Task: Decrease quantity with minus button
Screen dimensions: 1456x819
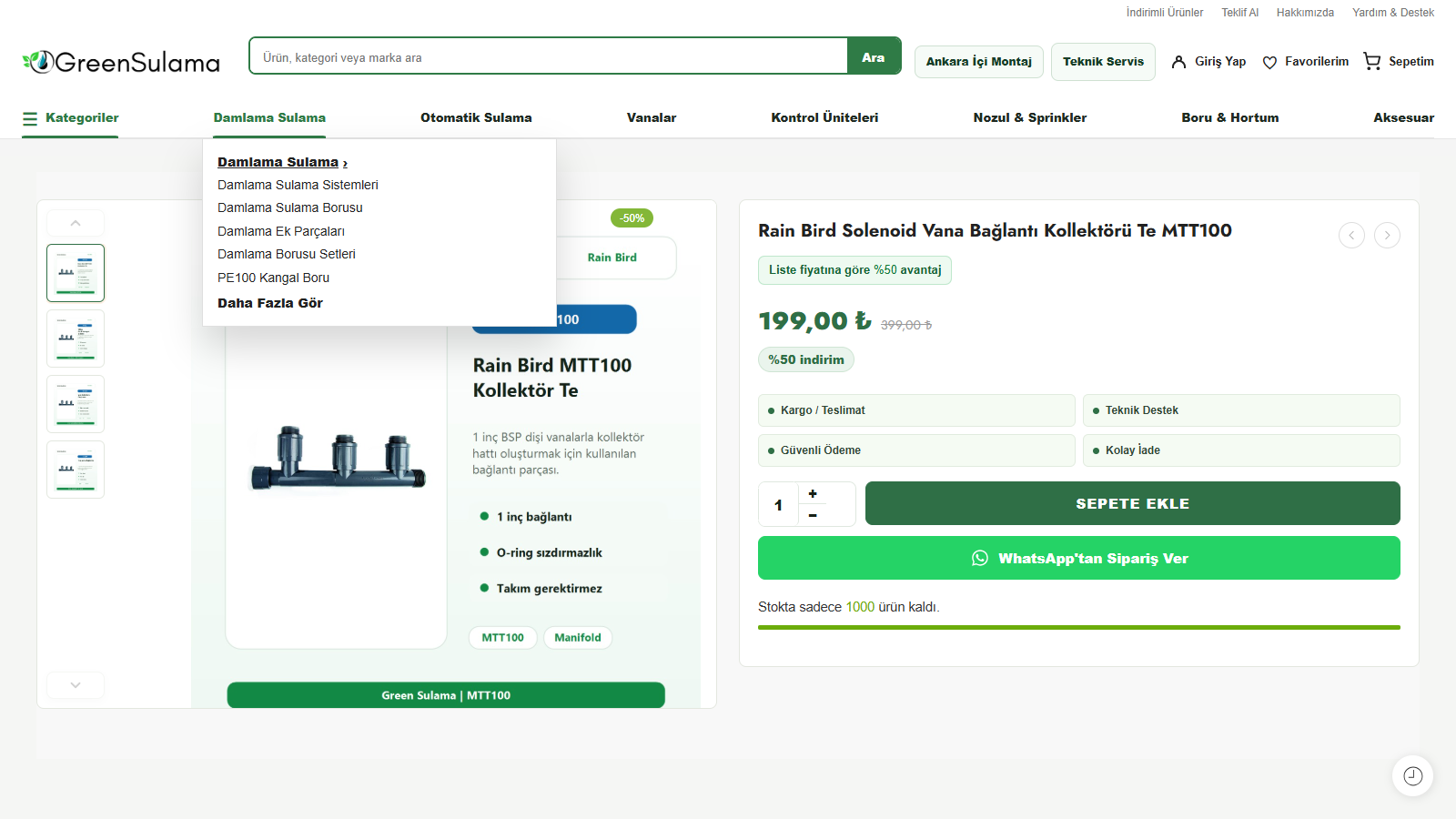Action: [x=813, y=515]
